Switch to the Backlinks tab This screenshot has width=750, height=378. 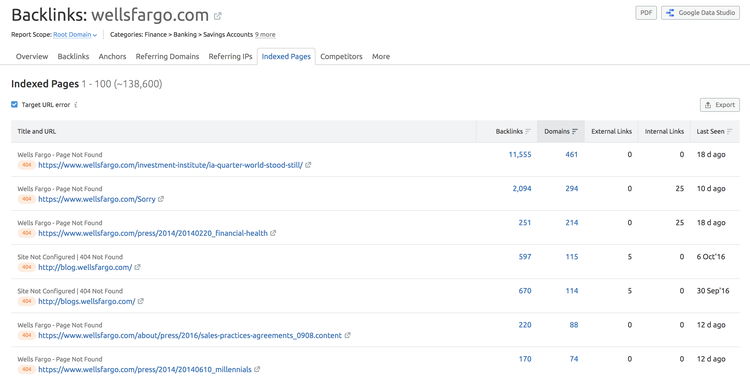tap(73, 56)
